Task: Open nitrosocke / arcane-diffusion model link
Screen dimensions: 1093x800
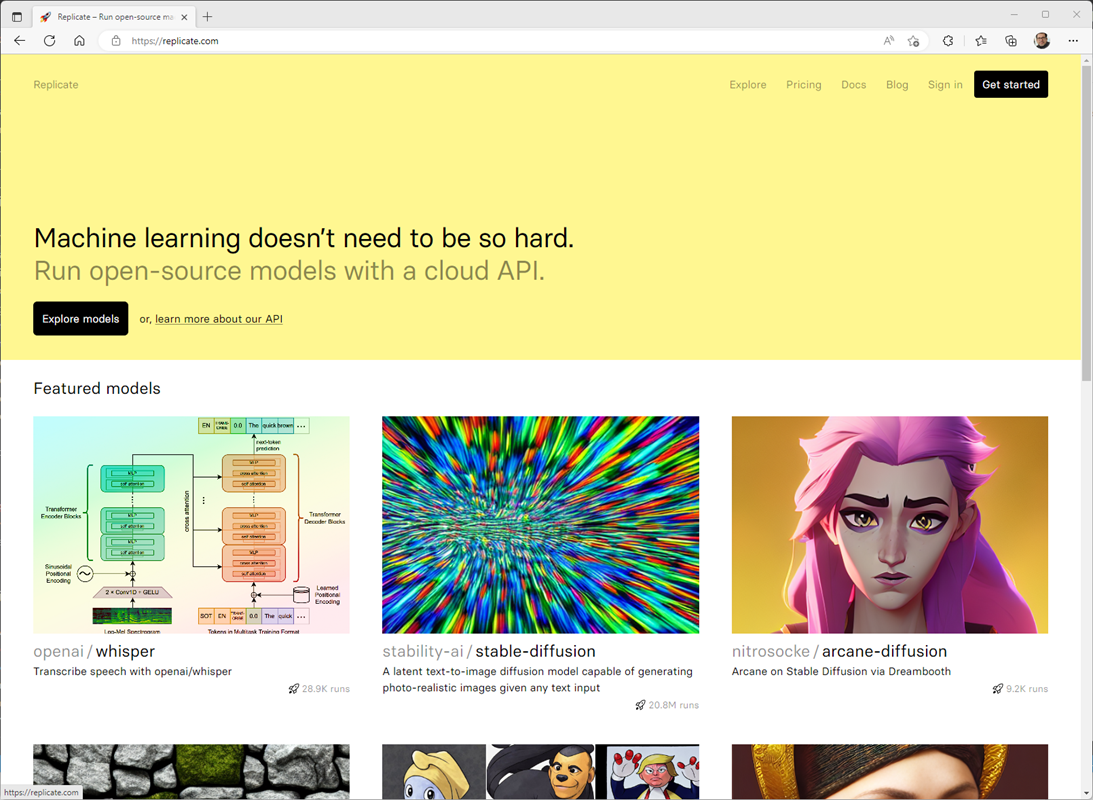Action: (839, 651)
